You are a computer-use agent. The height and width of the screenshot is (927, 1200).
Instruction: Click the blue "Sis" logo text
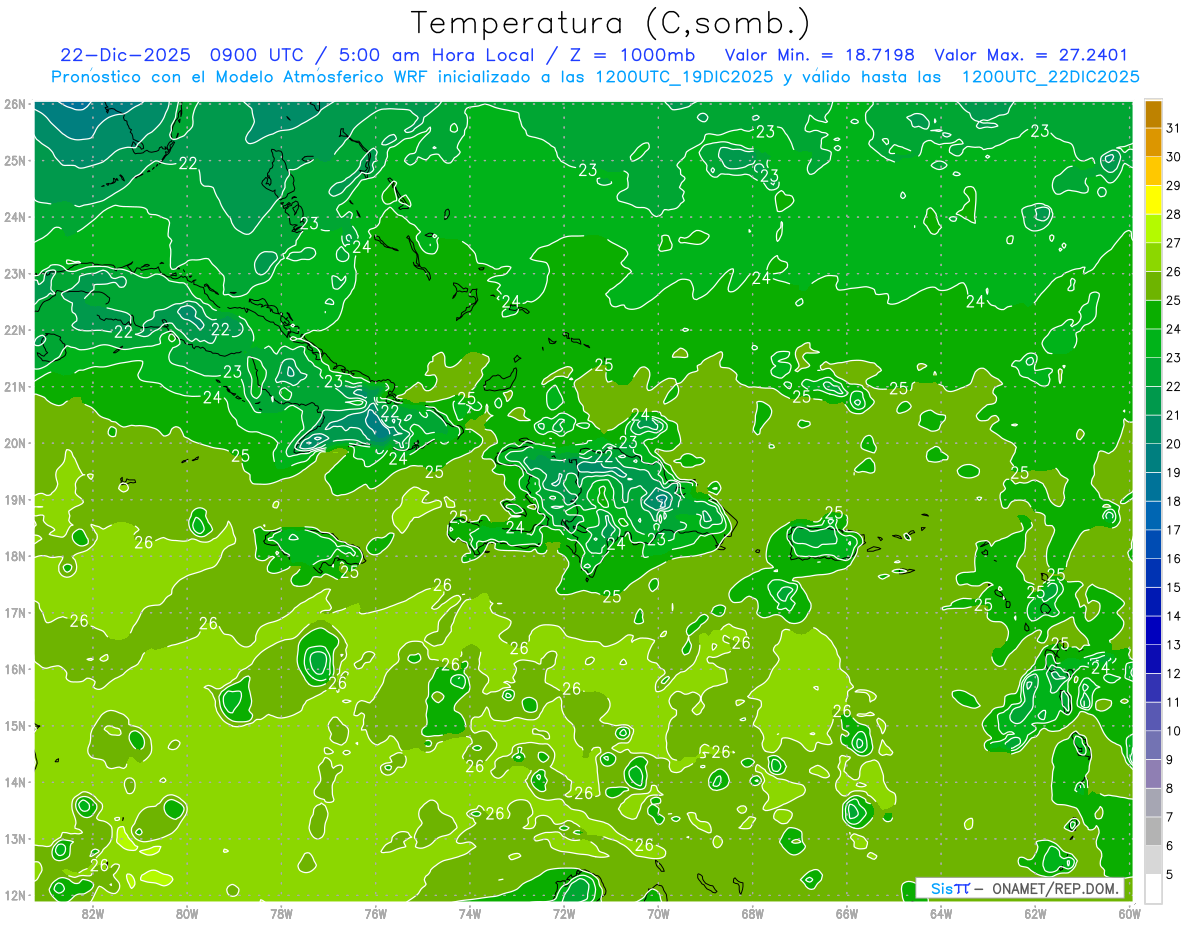click(940, 888)
